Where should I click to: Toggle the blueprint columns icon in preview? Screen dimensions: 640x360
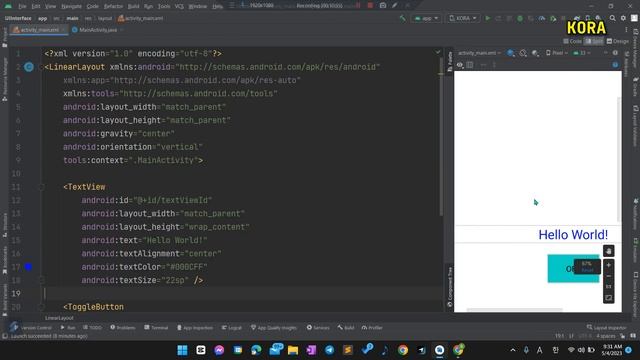470,65
